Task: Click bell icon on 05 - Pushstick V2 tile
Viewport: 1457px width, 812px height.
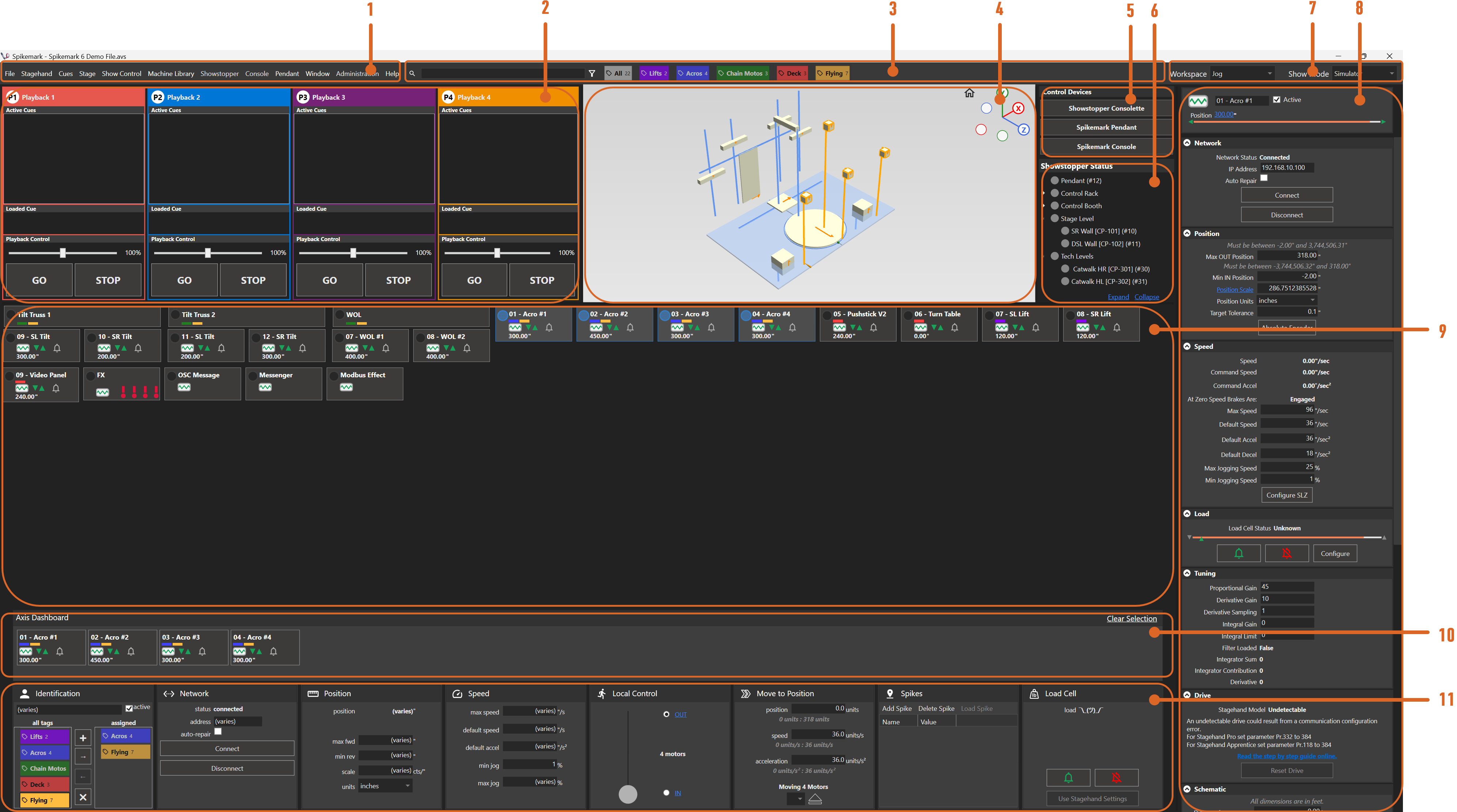Action: click(873, 327)
